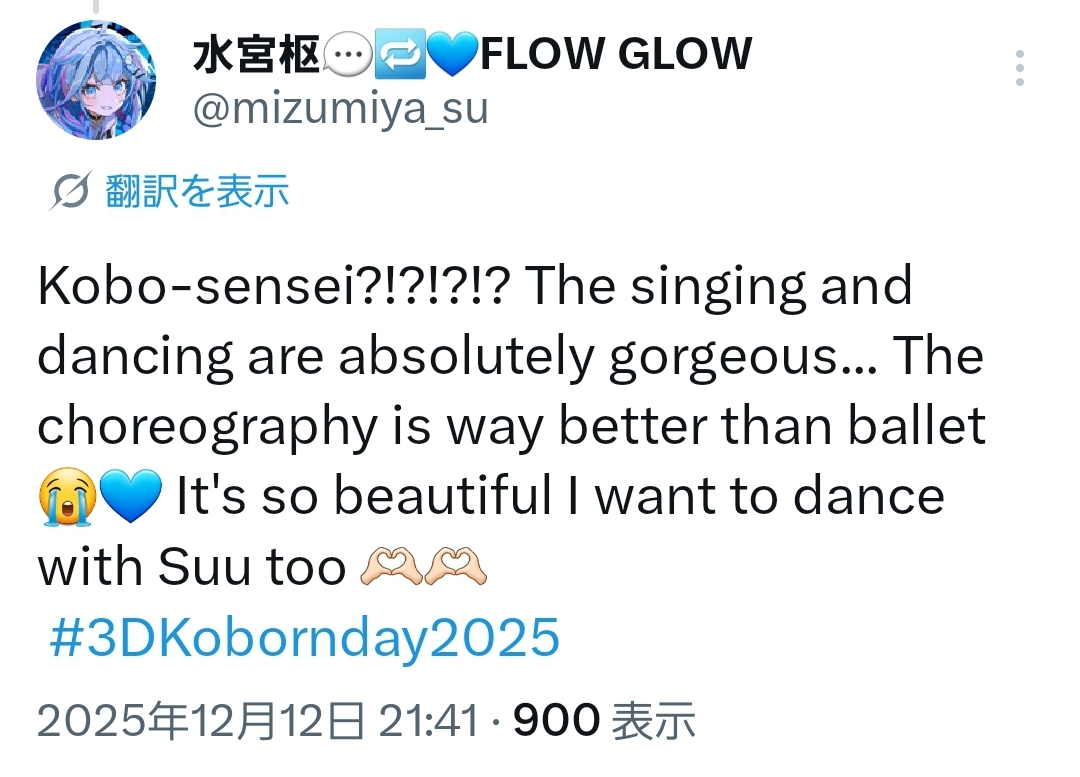
Task: Click the crying face emoji in the tweet
Action: pyautogui.click(x=66, y=499)
